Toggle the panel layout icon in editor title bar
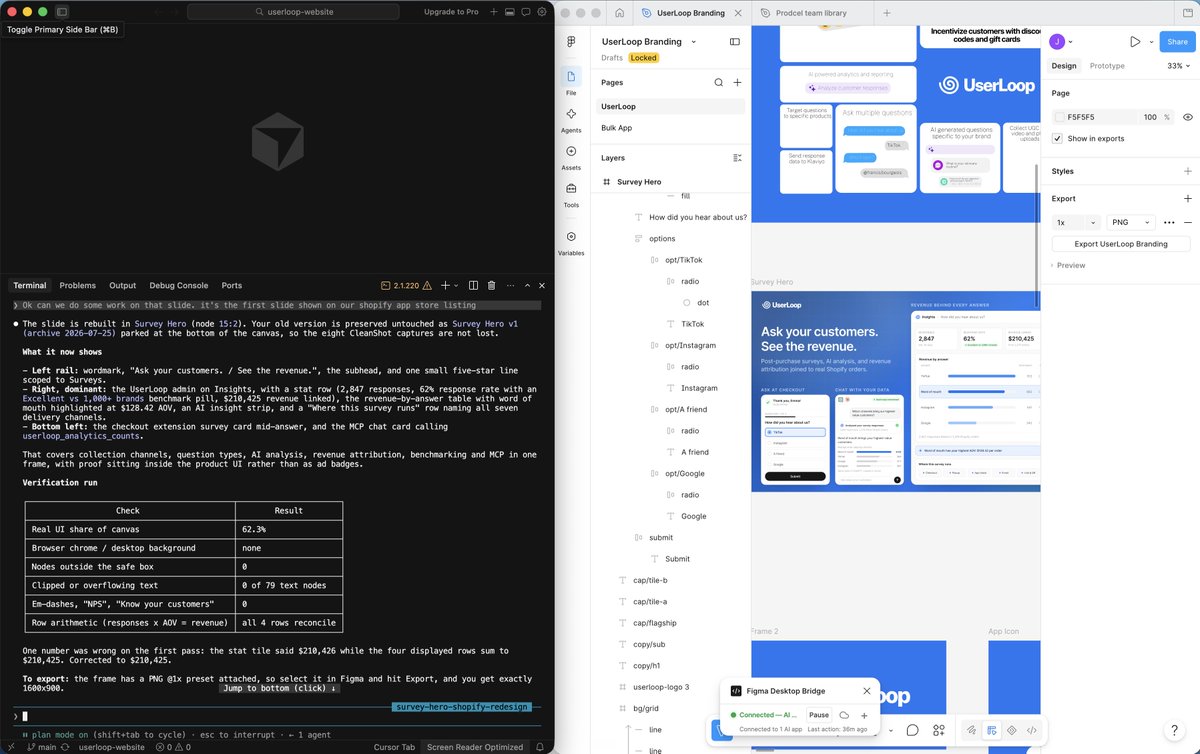The width and height of the screenshot is (1200, 754). click(x=511, y=12)
